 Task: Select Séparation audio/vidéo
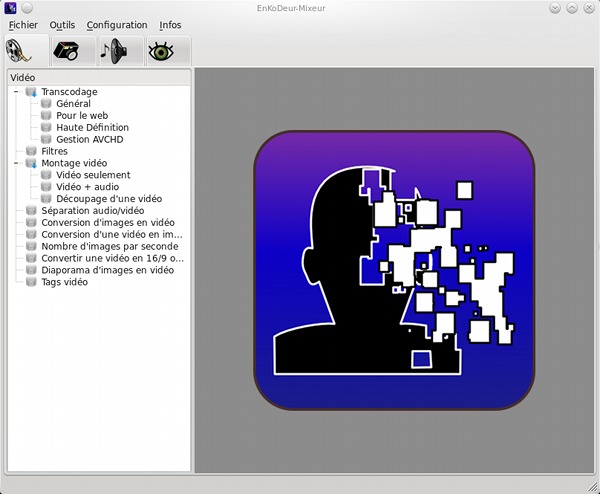tap(93, 210)
